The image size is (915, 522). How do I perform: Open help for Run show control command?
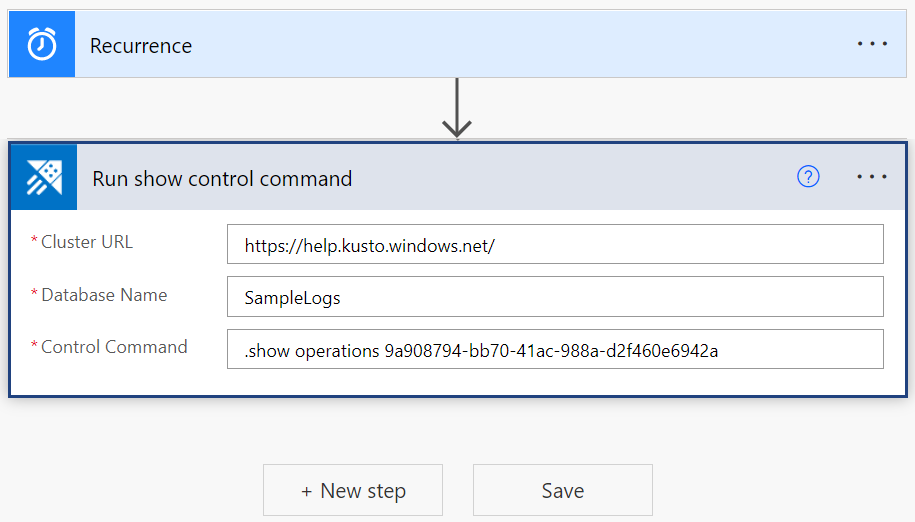click(x=808, y=177)
